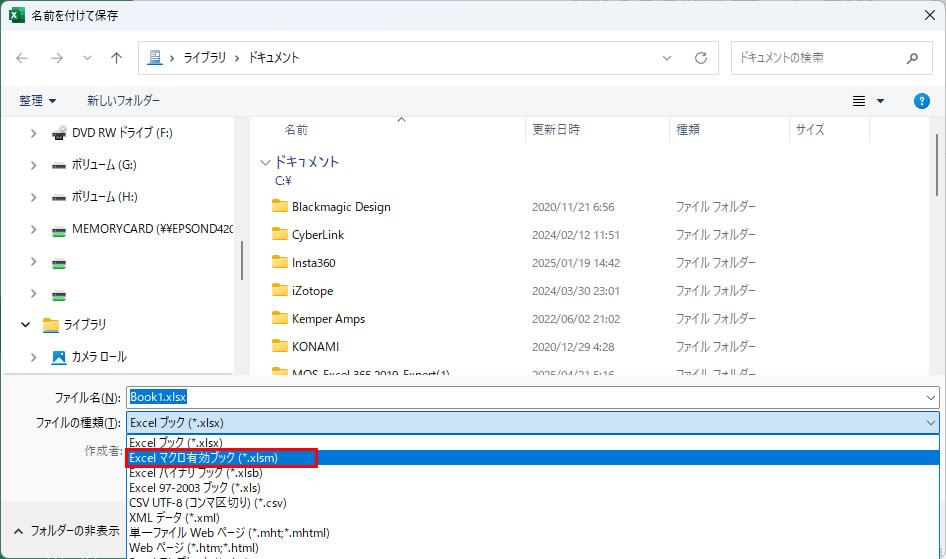Collapse the ドキュメント group chevron

(x=265, y=162)
